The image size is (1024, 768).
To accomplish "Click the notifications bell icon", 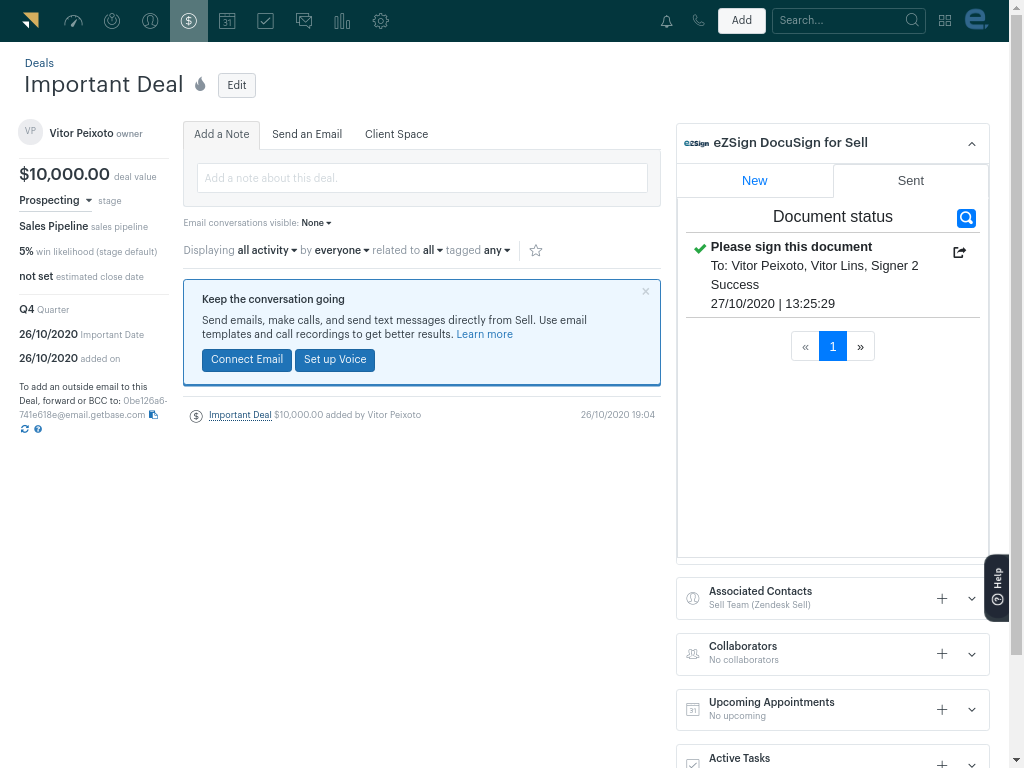I will pos(667,21).
